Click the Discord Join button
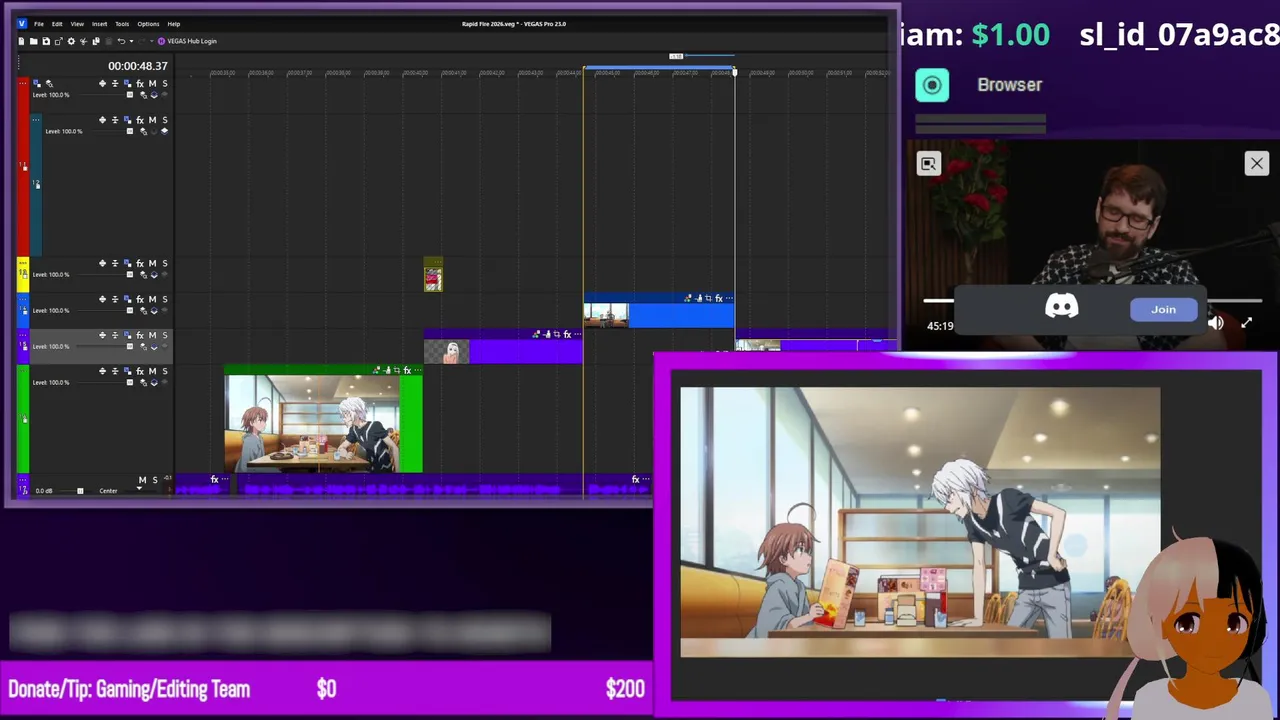The image size is (1280, 720). [x=1163, y=309]
